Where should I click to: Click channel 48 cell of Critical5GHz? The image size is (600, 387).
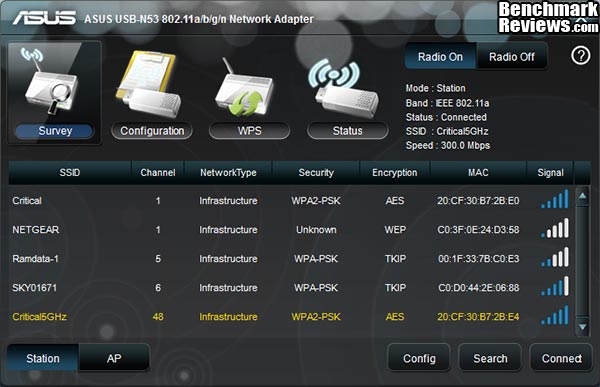(x=158, y=317)
